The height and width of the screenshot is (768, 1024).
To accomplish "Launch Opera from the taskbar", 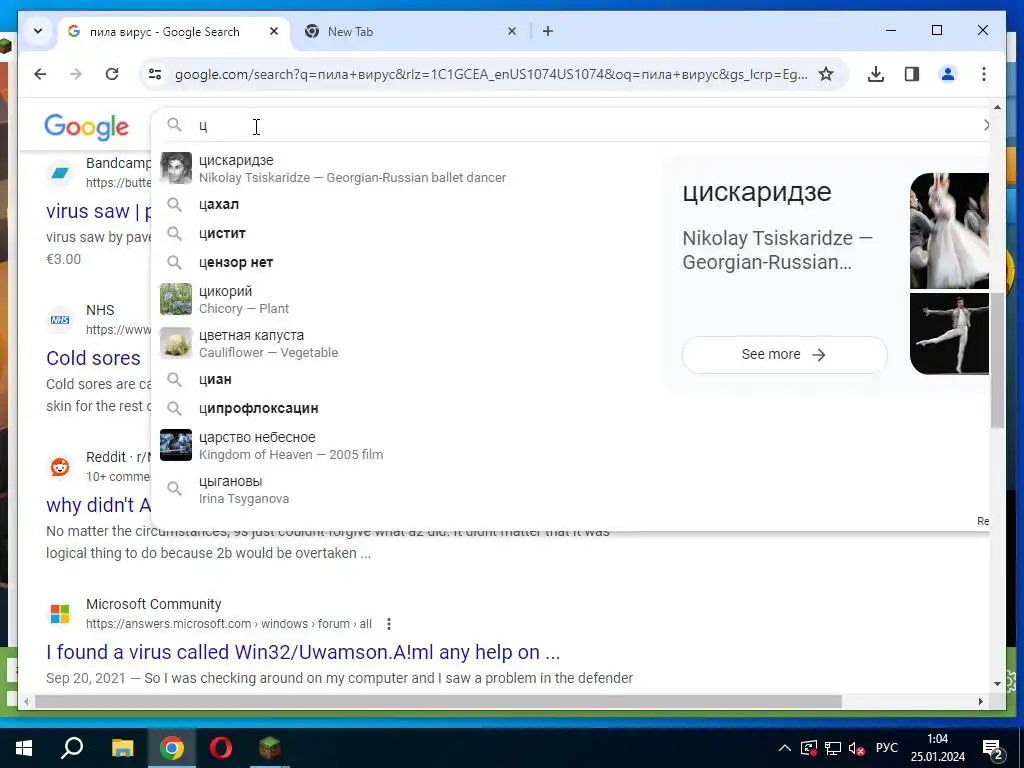I will click(x=221, y=748).
